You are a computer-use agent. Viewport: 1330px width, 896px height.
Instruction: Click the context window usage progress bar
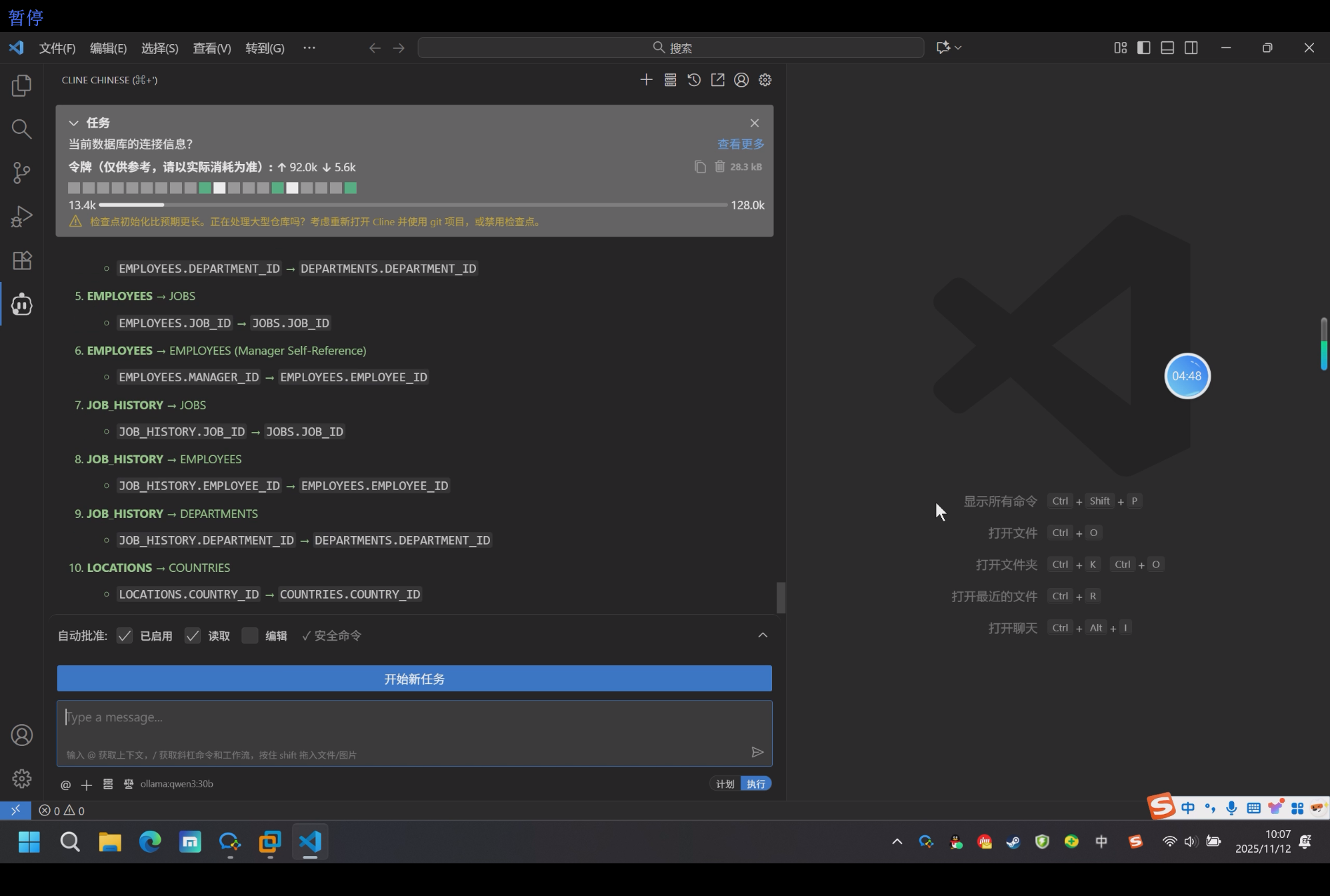point(413,205)
